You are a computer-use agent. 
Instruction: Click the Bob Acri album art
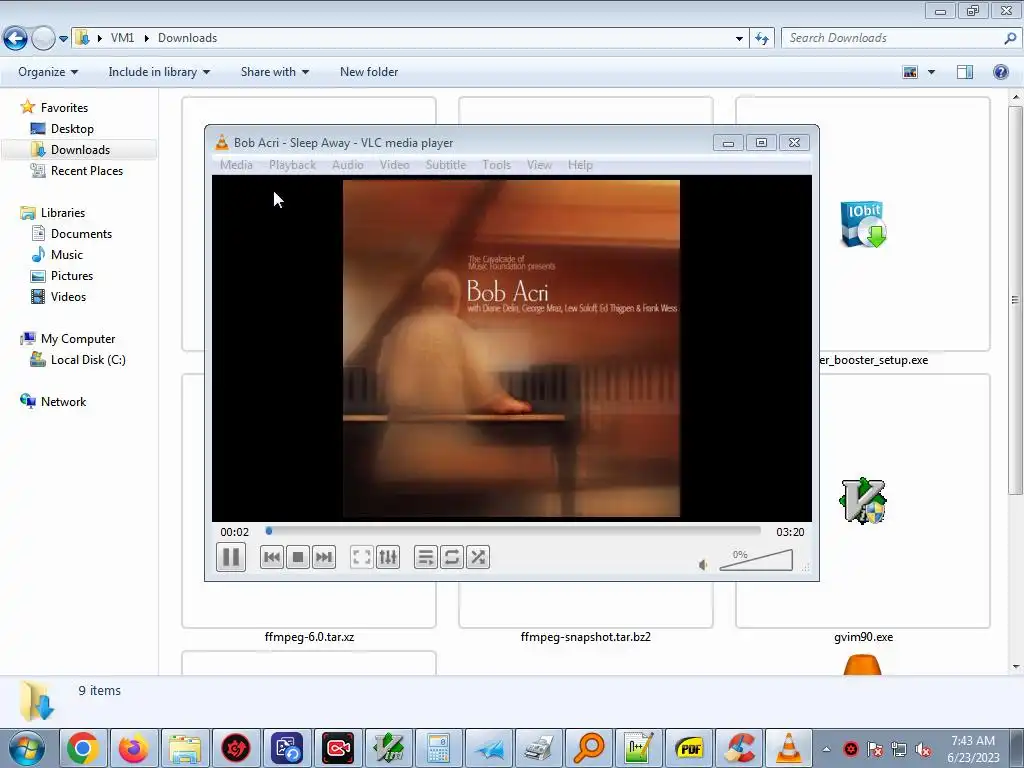pyautogui.click(x=511, y=349)
